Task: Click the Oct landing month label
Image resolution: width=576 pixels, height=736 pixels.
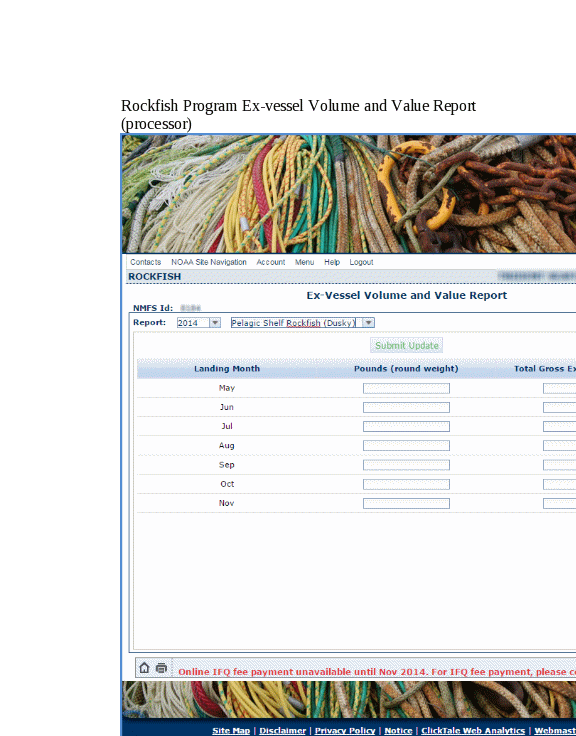Action: [227, 484]
